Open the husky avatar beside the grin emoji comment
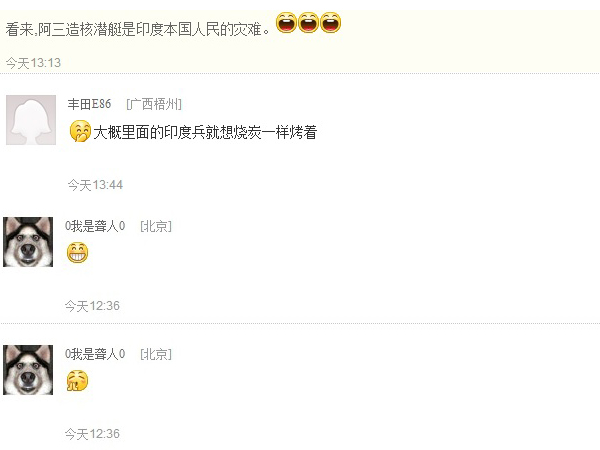This screenshot has width=600, height=450. click(x=28, y=242)
